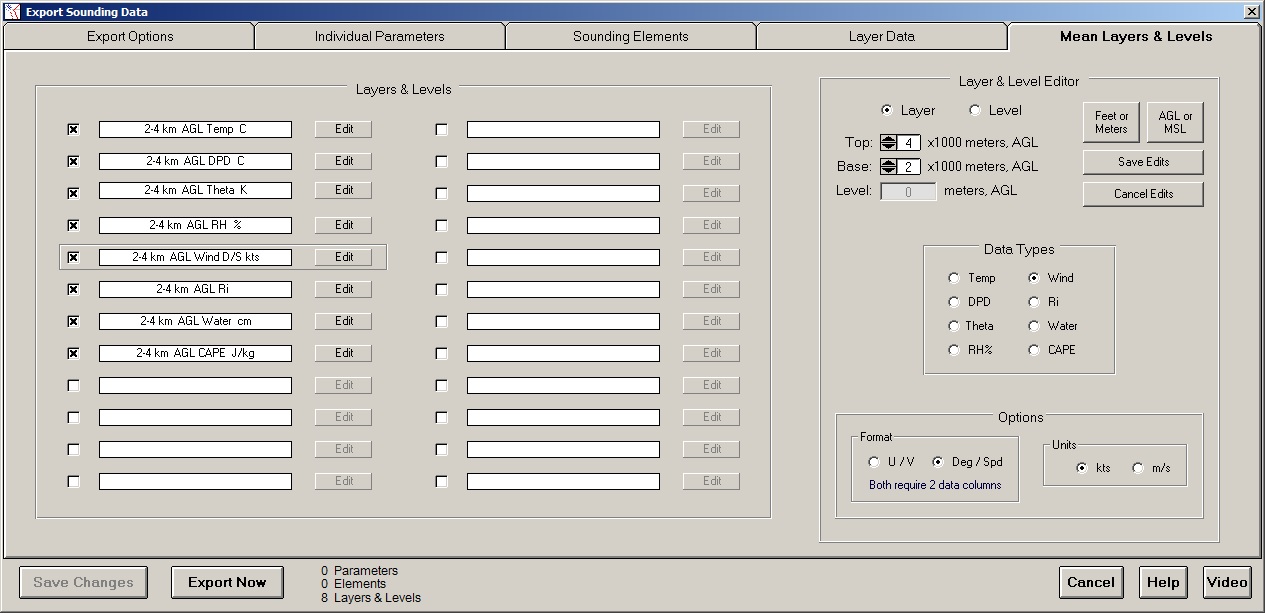
Task: Click the Video button
Action: [1227, 582]
